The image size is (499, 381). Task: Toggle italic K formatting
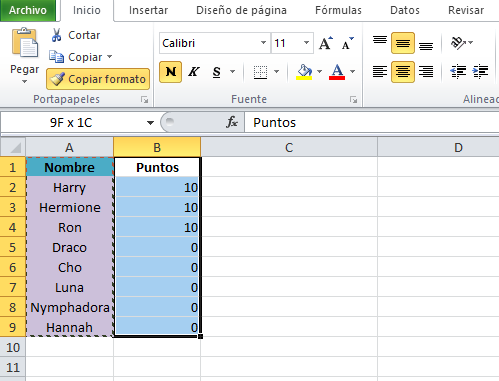pyautogui.click(x=194, y=72)
